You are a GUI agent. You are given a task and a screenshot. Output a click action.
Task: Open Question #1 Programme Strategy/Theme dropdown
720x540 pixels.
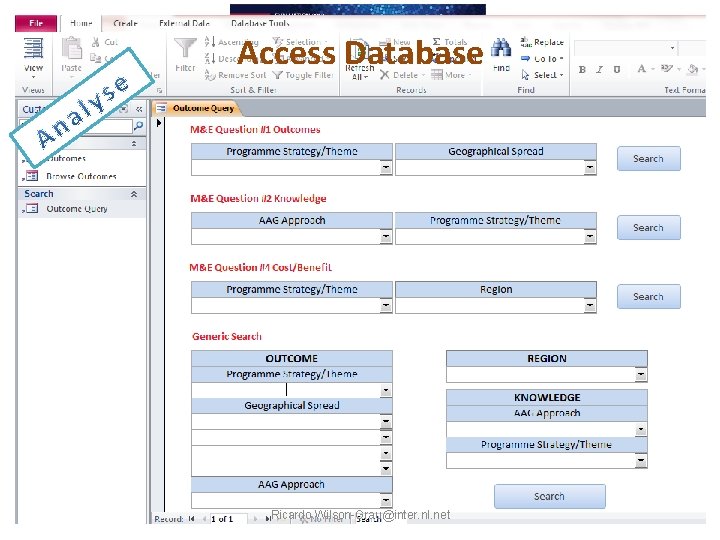[386, 168]
